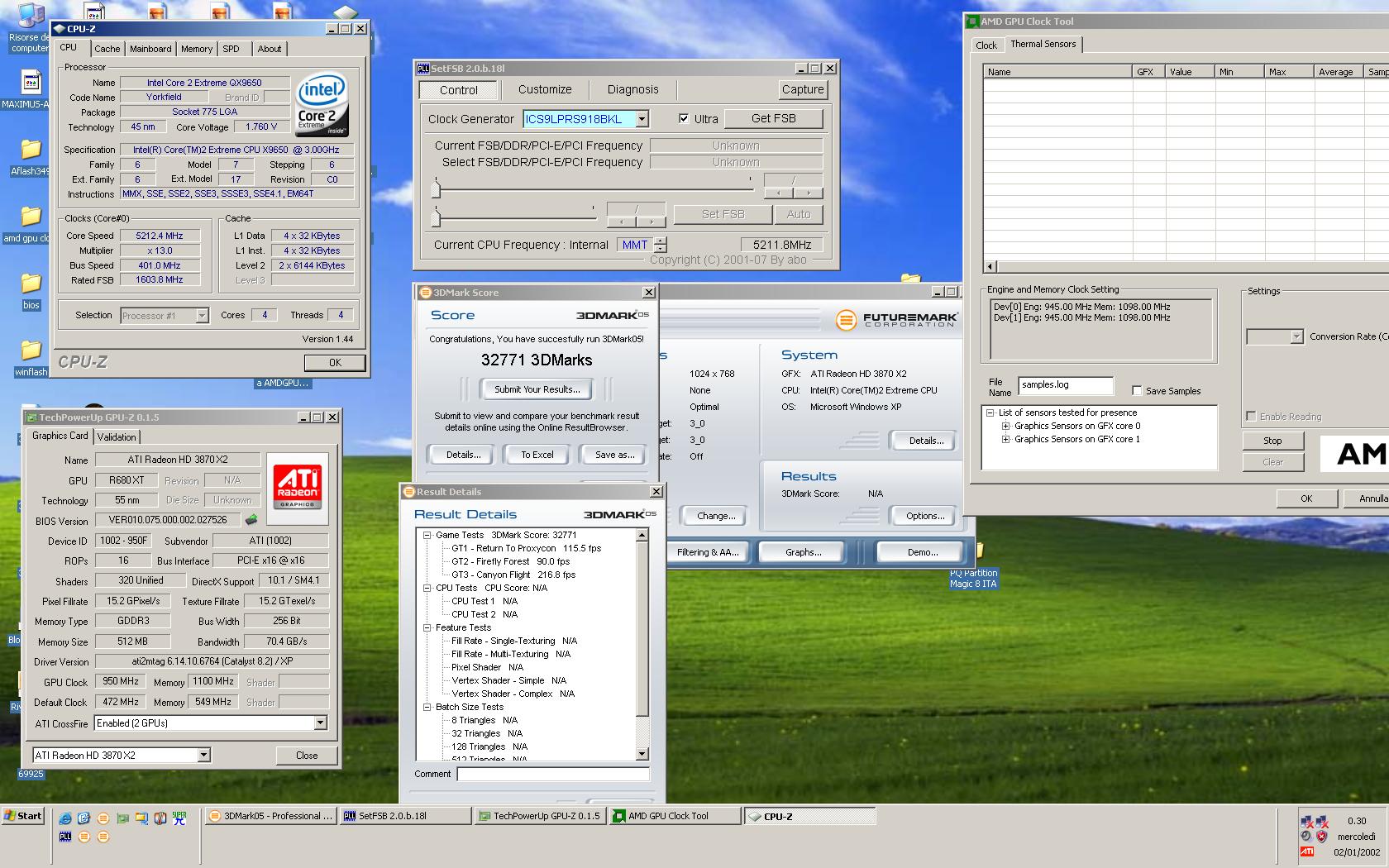
Task: Click the Capture button in SetFSB
Action: click(x=803, y=89)
